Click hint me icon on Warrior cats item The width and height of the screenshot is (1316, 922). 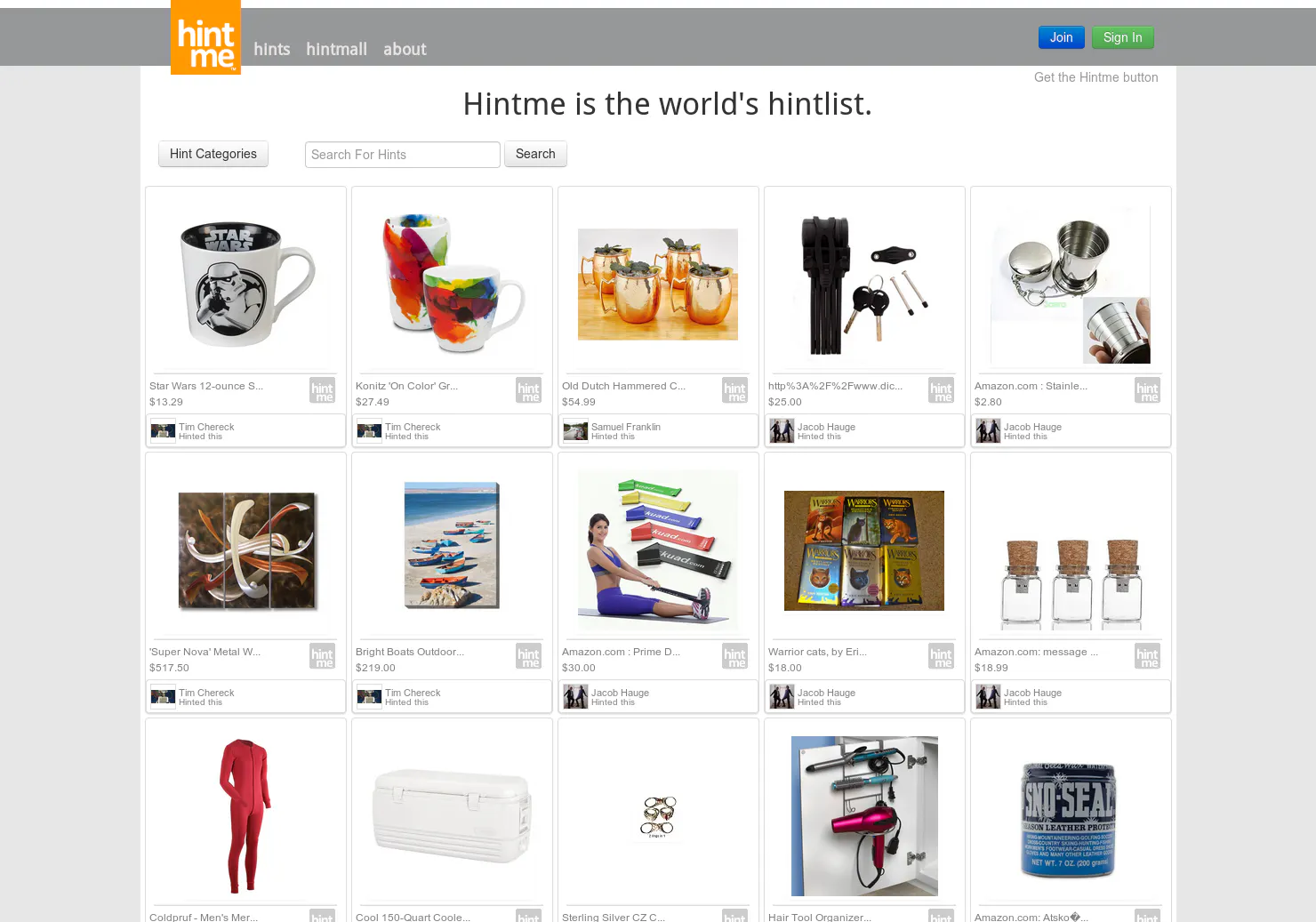[x=941, y=656]
